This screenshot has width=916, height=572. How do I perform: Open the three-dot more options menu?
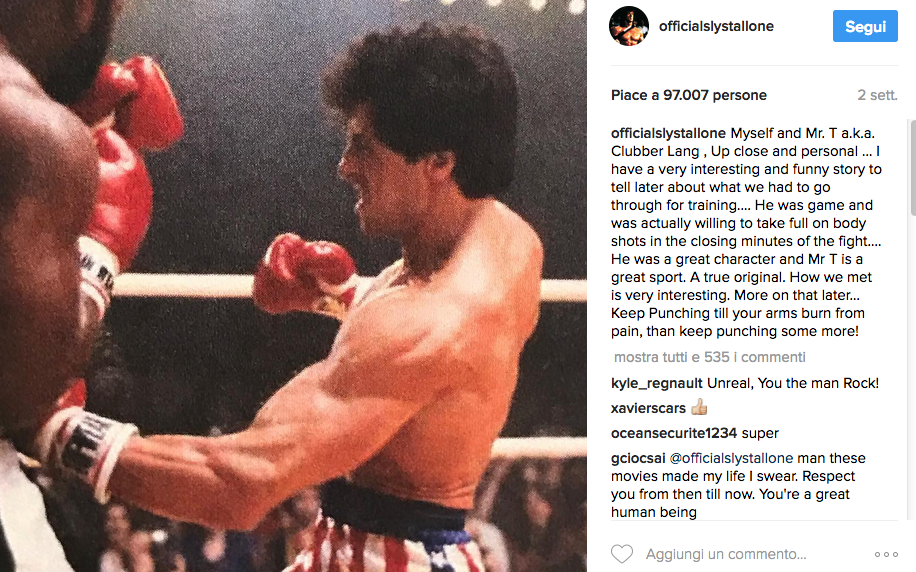click(886, 554)
